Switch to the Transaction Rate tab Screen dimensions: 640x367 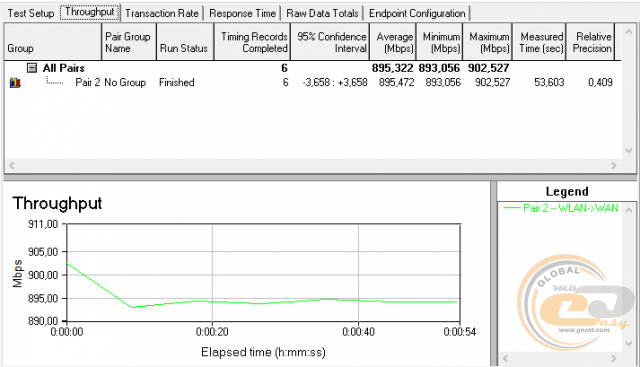[x=162, y=13]
